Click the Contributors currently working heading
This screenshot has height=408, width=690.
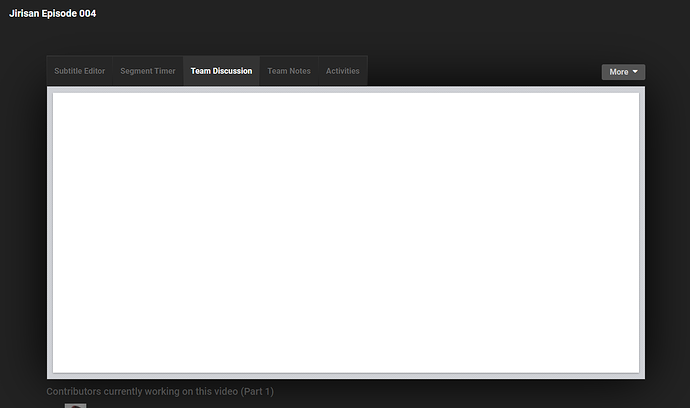(x=160, y=391)
